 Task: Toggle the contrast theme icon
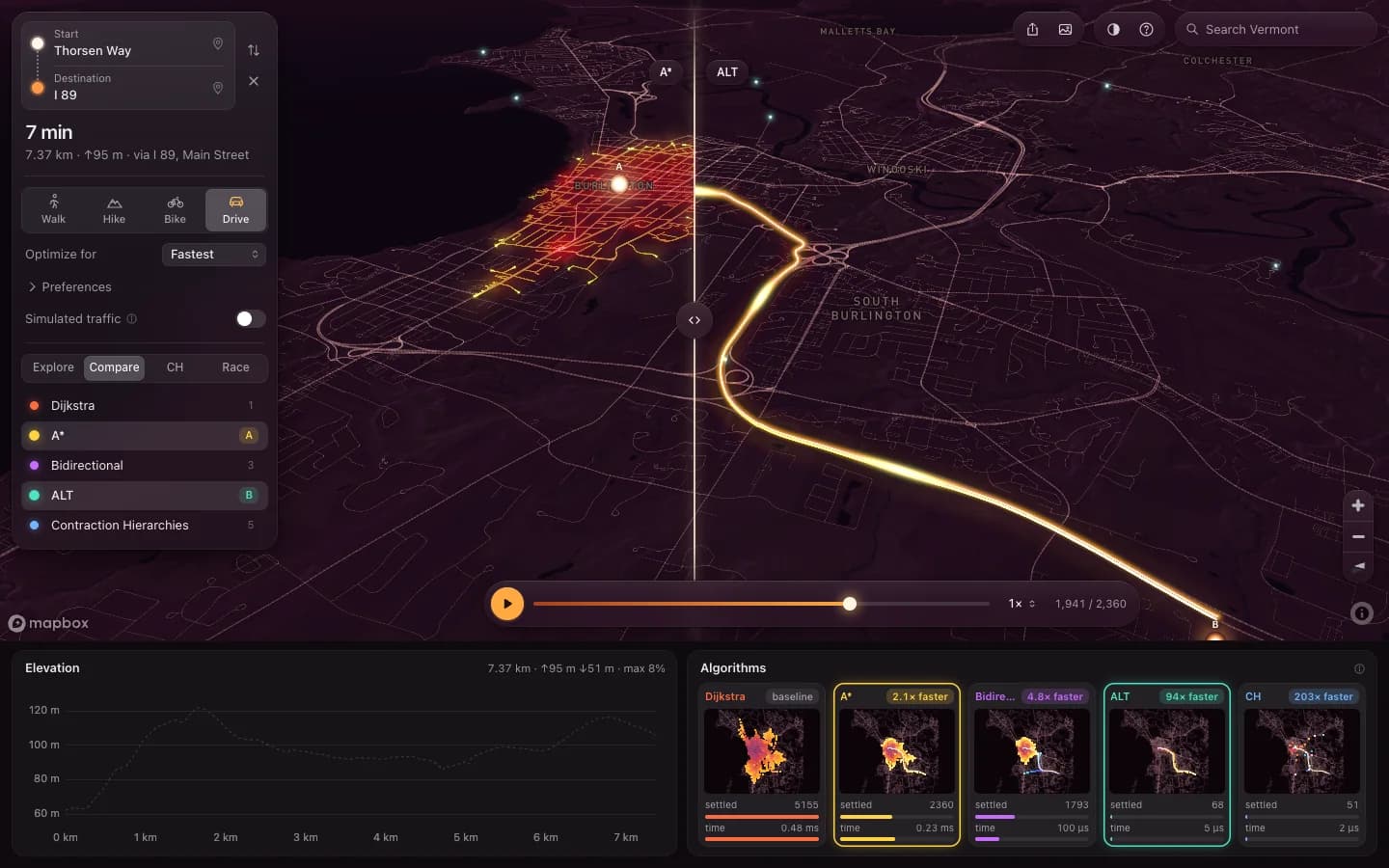(x=1113, y=29)
